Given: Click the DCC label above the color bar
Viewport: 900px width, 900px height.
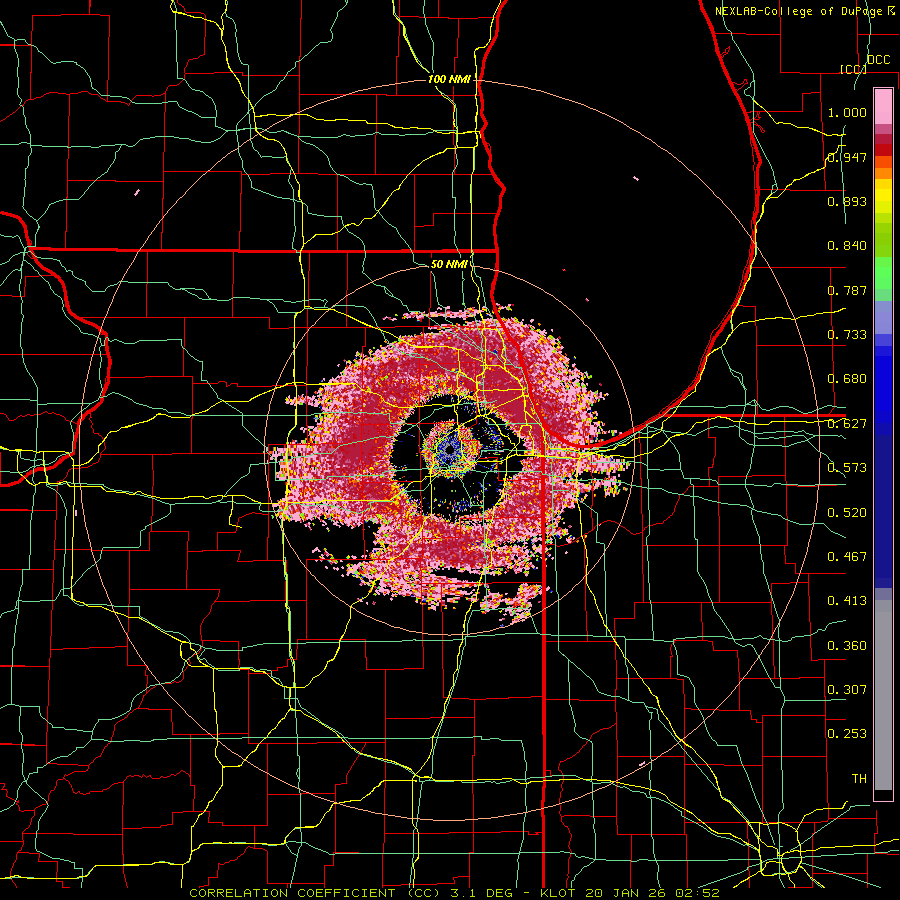Looking at the screenshot, I should click(x=878, y=60).
